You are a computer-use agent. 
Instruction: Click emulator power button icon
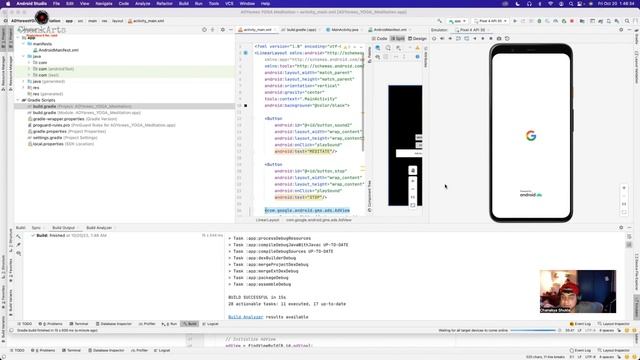[434, 38]
